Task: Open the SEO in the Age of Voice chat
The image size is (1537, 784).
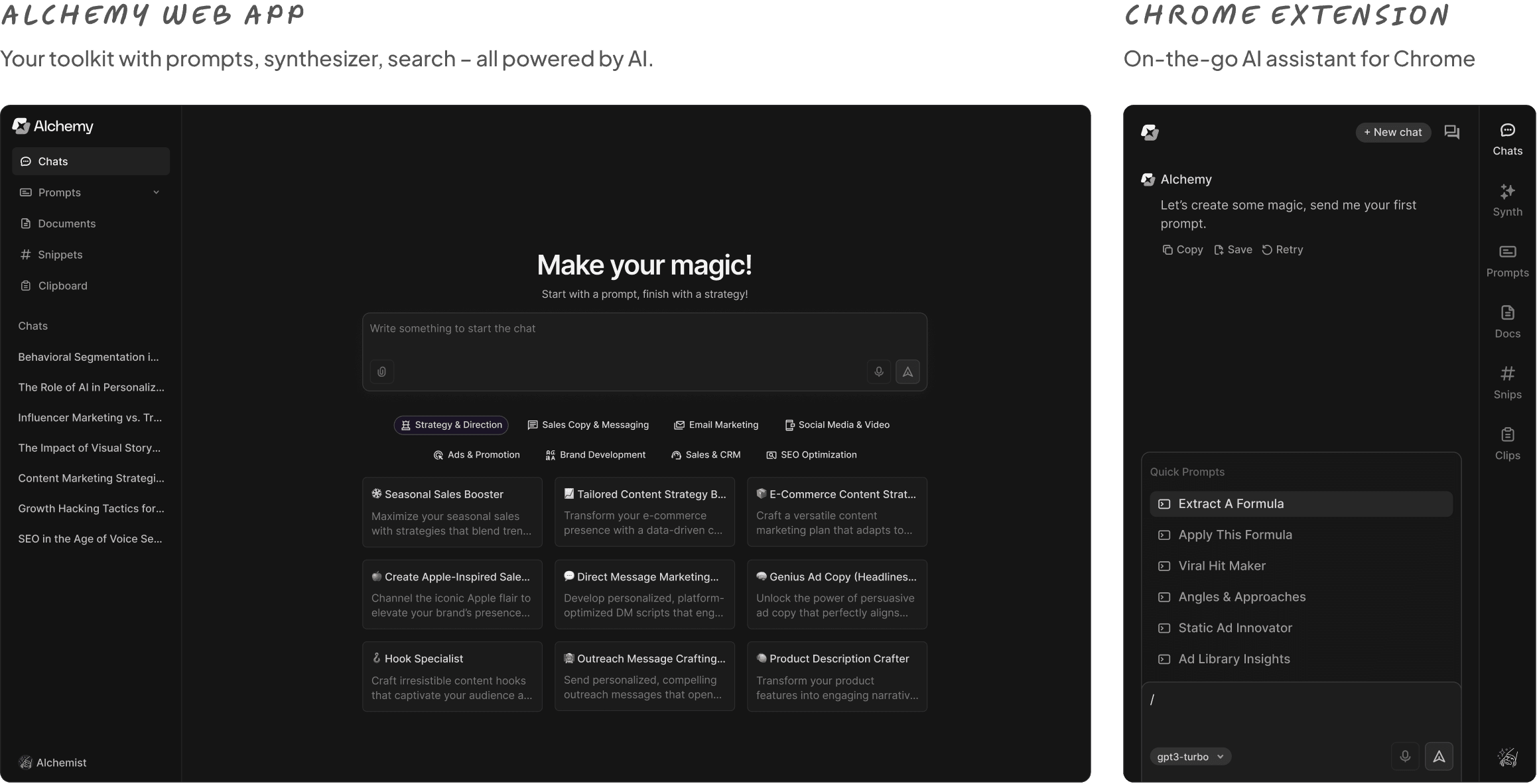Action: [90, 539]
